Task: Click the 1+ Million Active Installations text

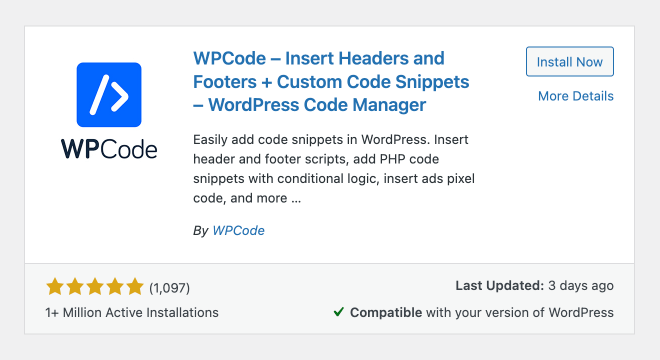Action: pyautogui.click(x=132, y=312)
